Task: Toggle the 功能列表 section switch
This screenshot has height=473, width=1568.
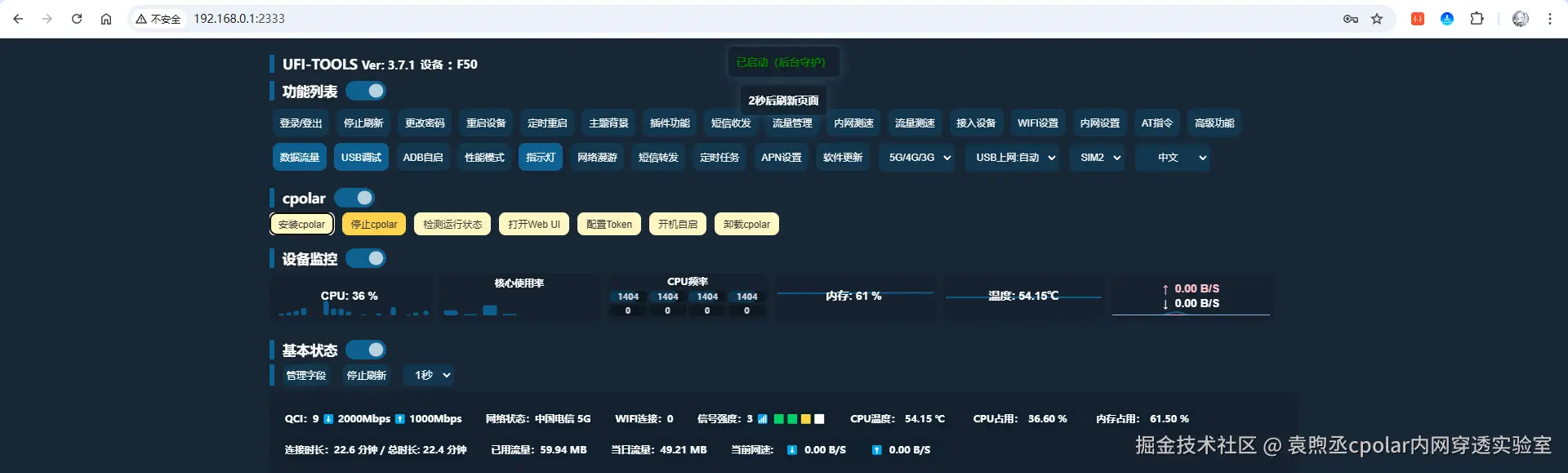Action: click(365, 91)
